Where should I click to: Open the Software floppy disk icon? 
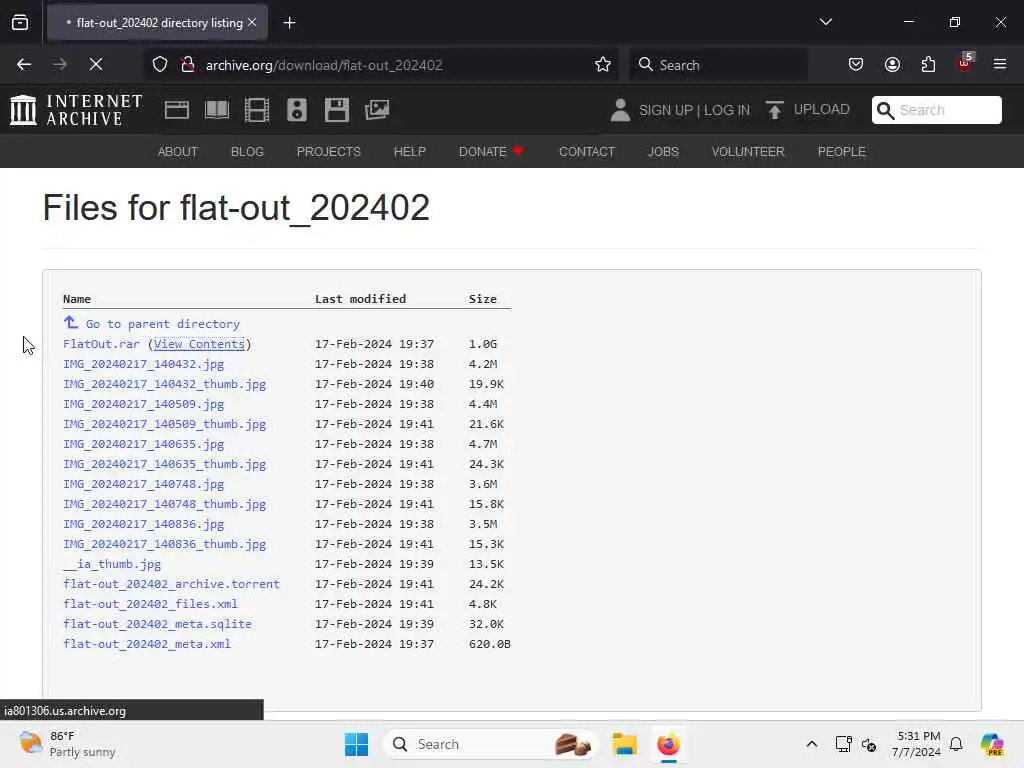[x=337, y=110]
